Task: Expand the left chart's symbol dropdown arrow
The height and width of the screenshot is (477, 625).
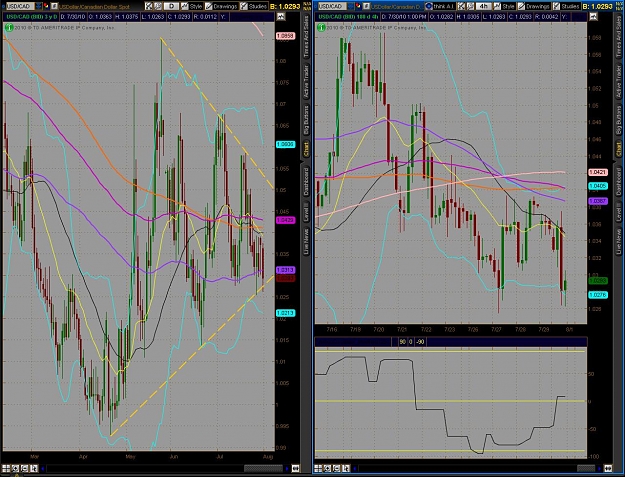Action: (x=38, y=6)
